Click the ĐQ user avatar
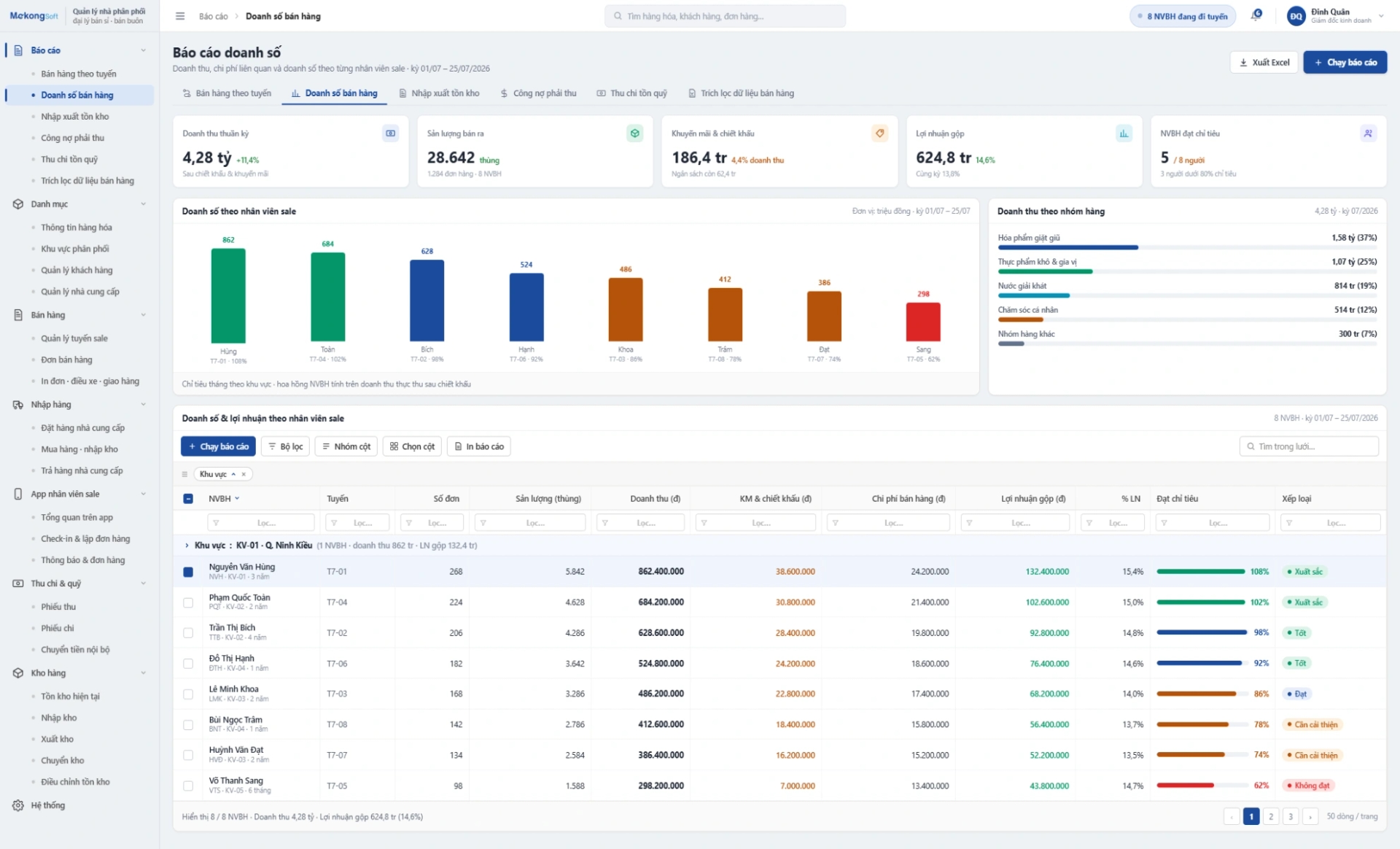The image size is (1400, 849). point(1296,16)
